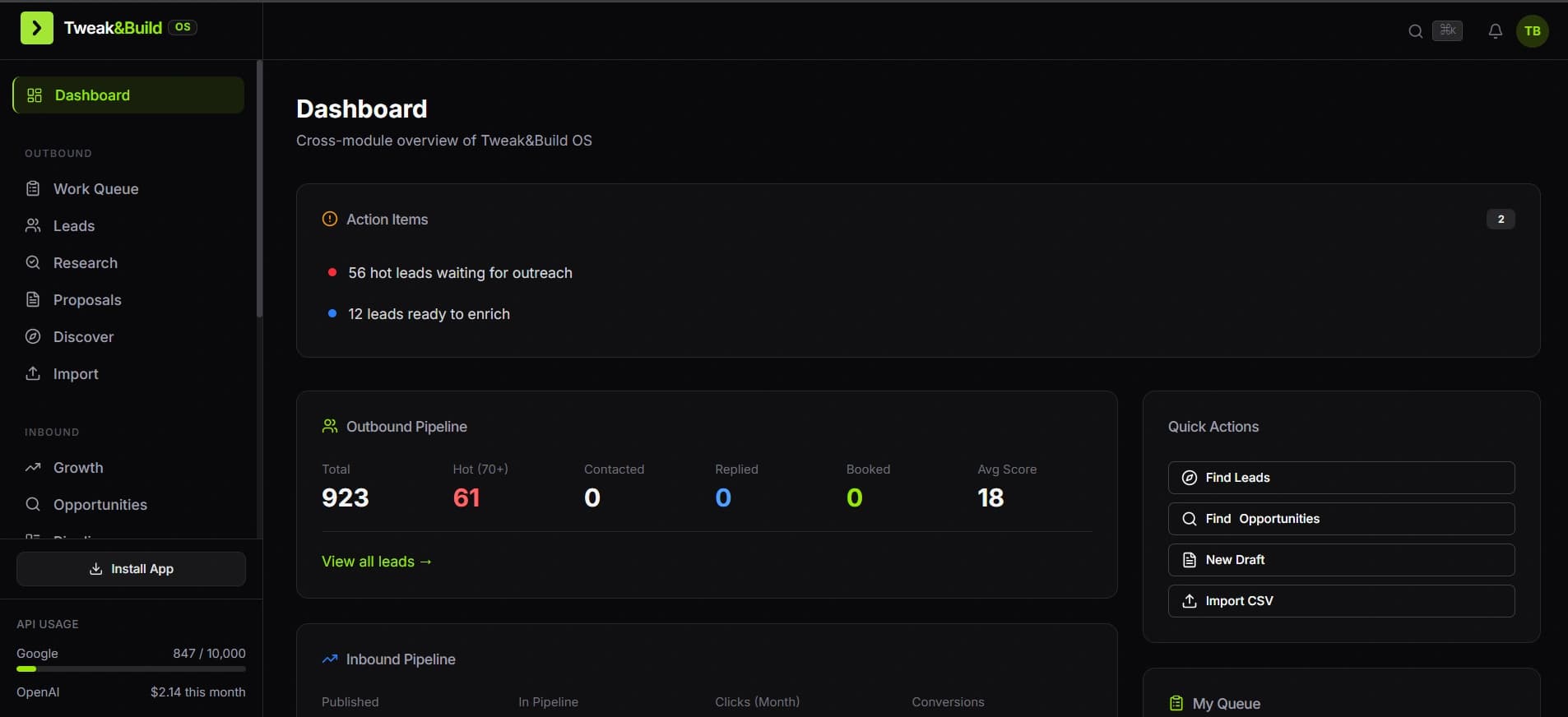Click the "Cross-module overview of Tweak&Build OS" subtitle
This screenshot has height=717, width=1568.
[x=444, y=141]
